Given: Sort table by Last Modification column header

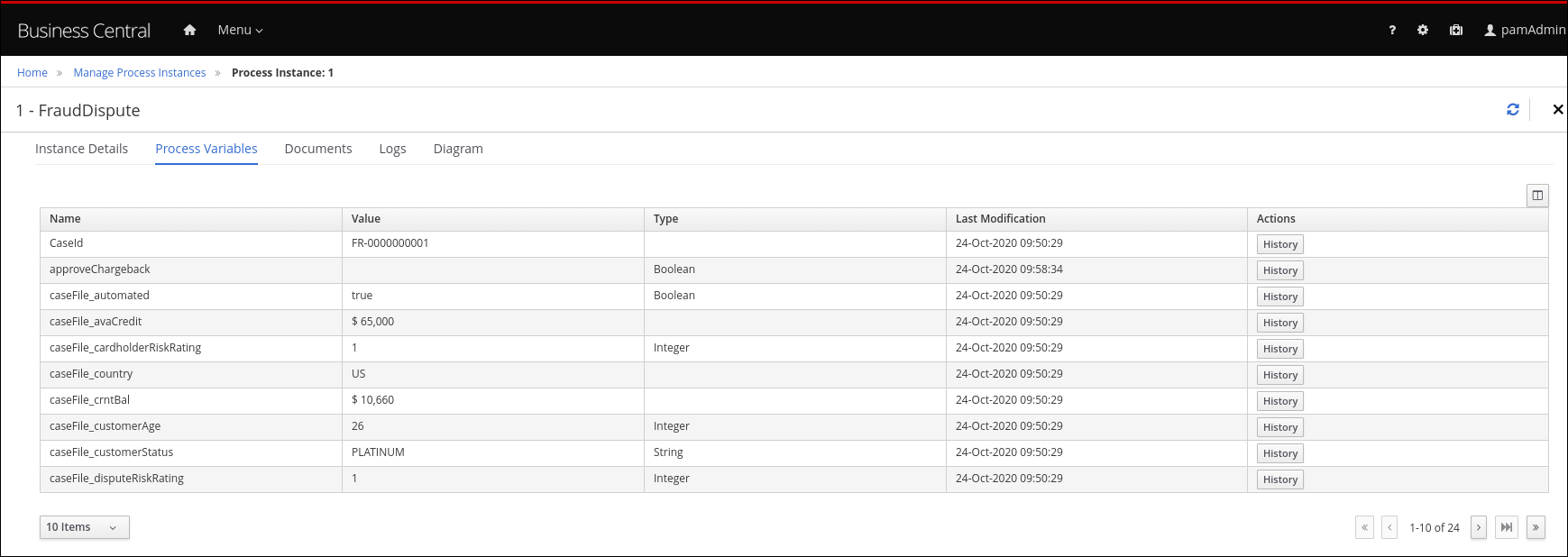Looking at the screenshot, I should [x=1001, y=219].
